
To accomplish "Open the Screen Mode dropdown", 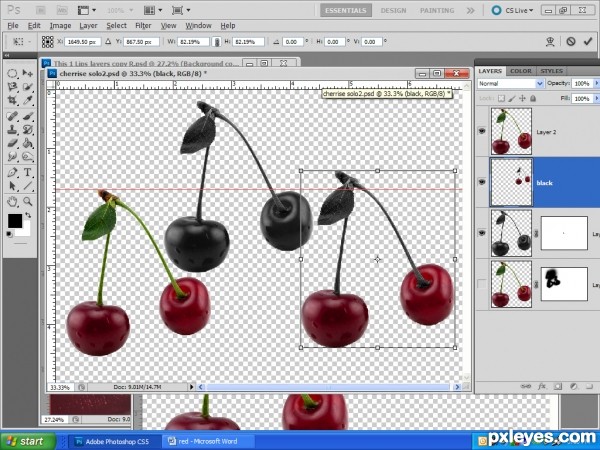I will click(181, 10).
